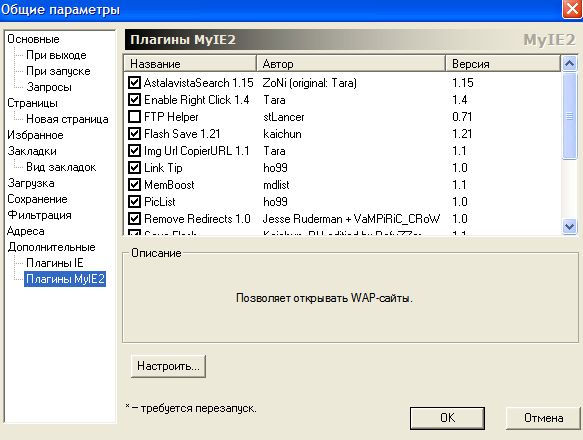
Task: Confirm settings with OK button
Action: pyautogui.click(x=447, y=418)
